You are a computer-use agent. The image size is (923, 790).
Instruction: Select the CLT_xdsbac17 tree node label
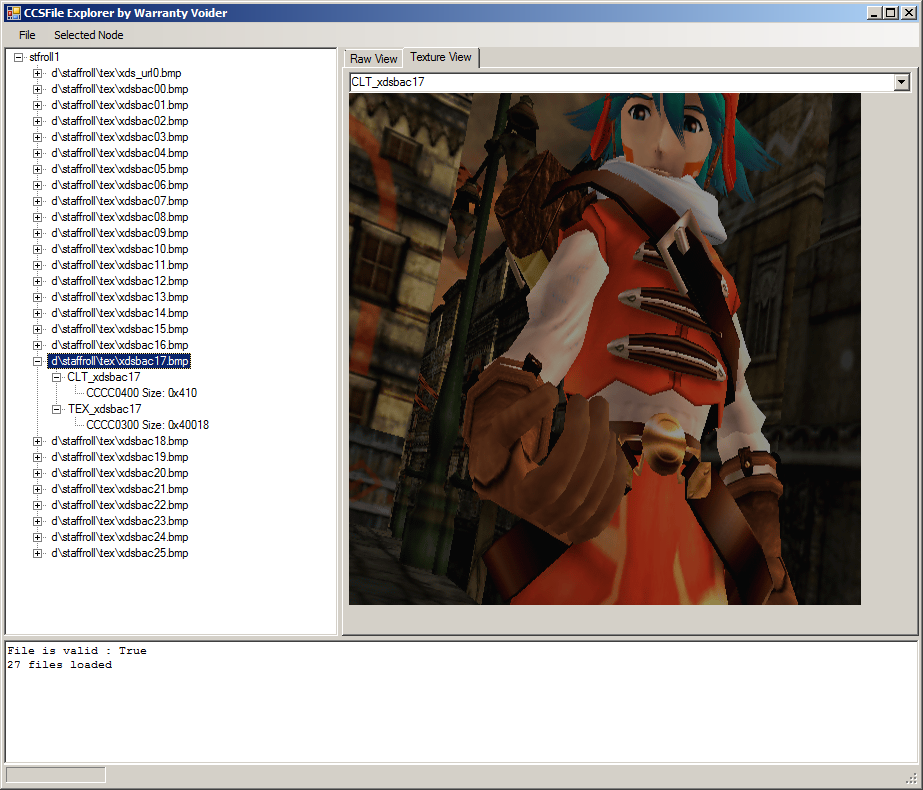pyautogui.click(x=104, y=377)
